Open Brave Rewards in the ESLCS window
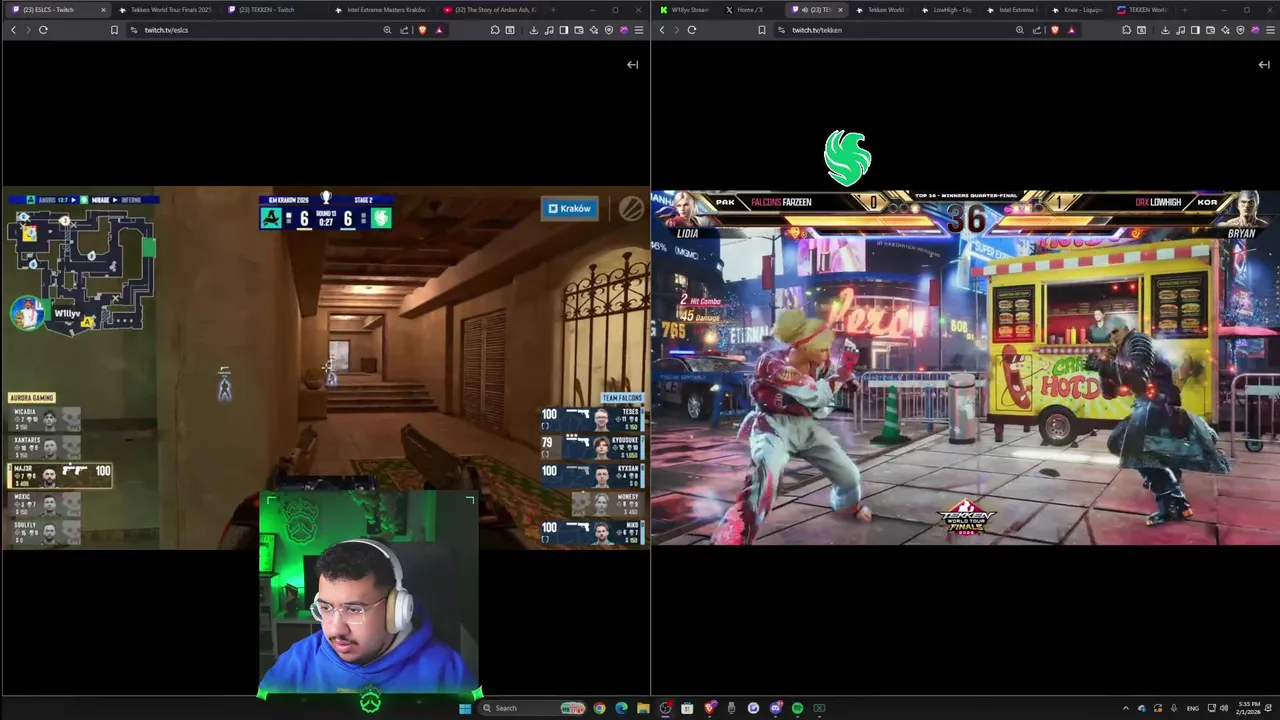 [439, 30]
